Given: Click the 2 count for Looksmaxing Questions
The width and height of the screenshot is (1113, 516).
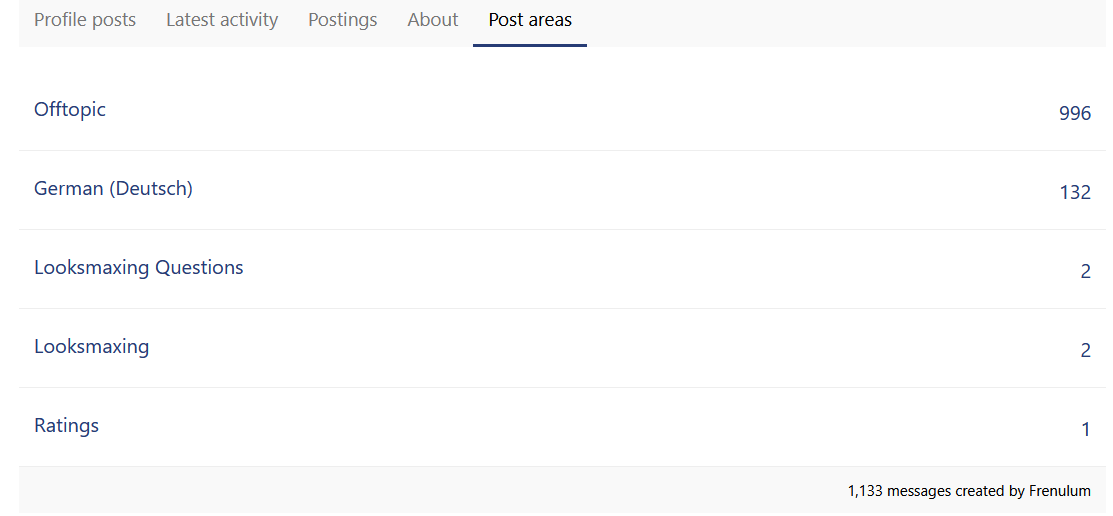Looking at the screenshot, I should (1086, 272).
